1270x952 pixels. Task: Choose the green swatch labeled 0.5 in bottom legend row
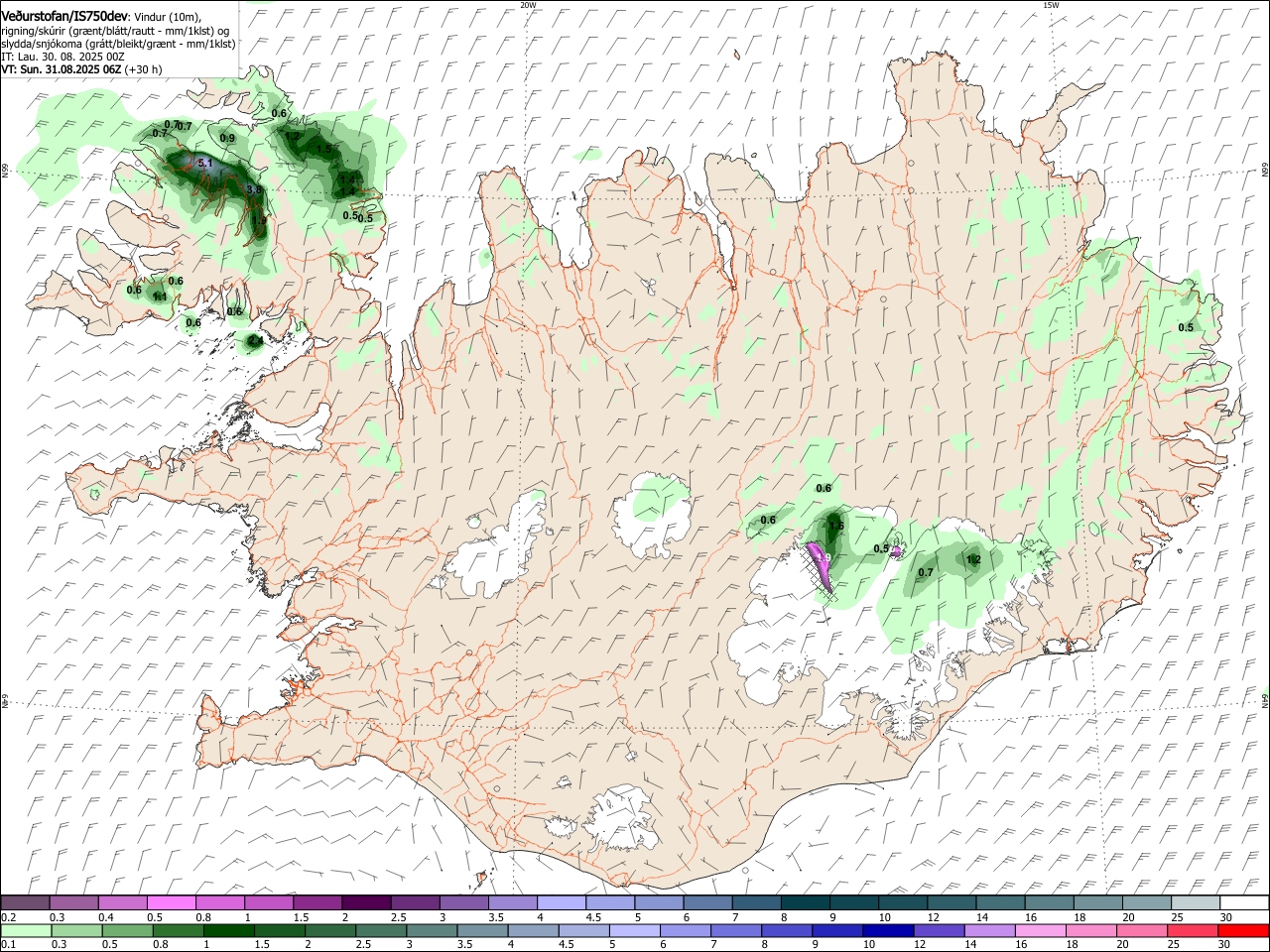tap(126, 930)
